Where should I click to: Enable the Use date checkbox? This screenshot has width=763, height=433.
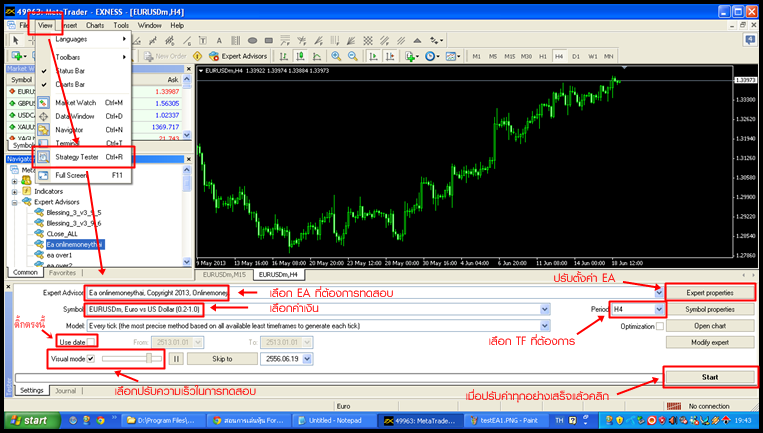(x=91, y=342)
